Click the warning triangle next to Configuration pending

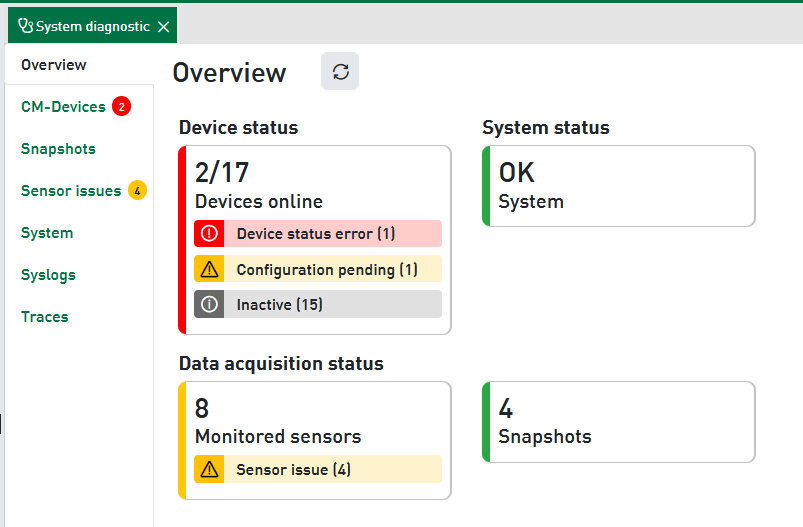click(x=209, y=269)
